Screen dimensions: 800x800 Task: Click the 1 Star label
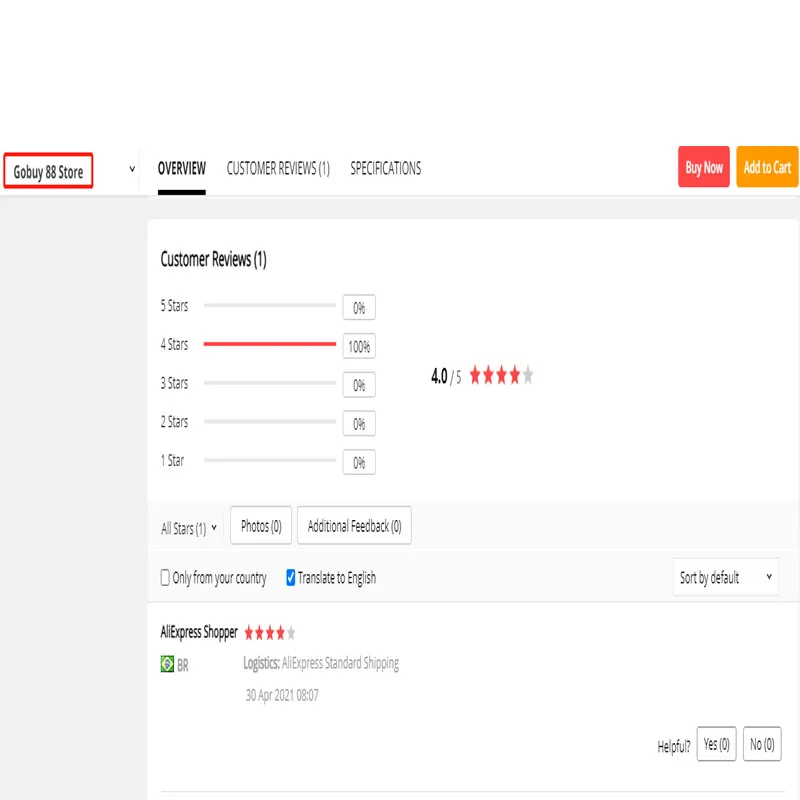click(x=172, y=460)
